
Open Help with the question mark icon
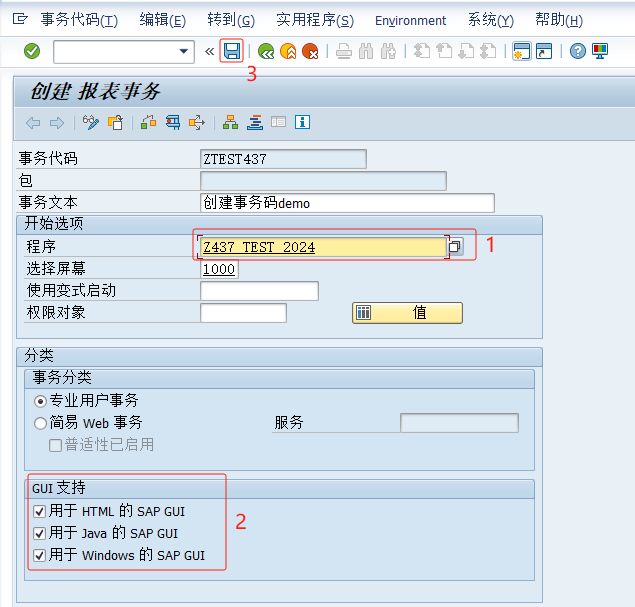[x=577, y=51]
